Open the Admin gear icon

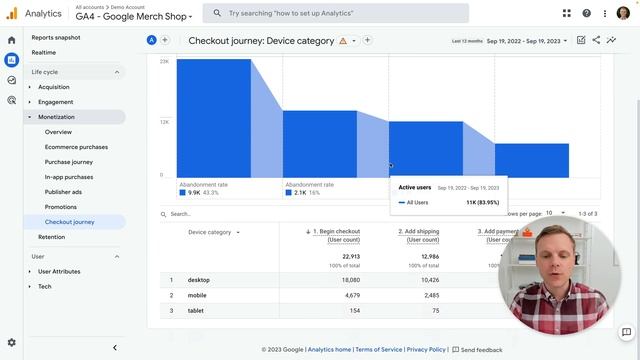[11, 342]
